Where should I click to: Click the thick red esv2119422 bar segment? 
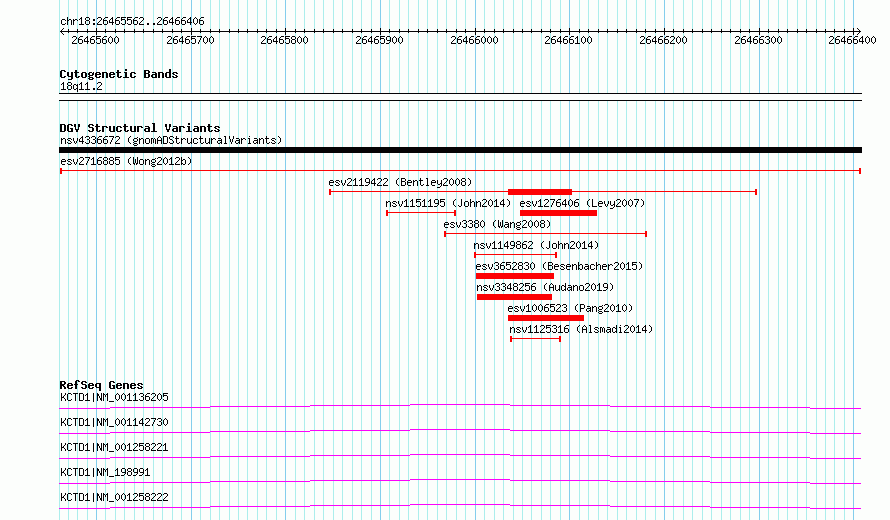[540, 192]
